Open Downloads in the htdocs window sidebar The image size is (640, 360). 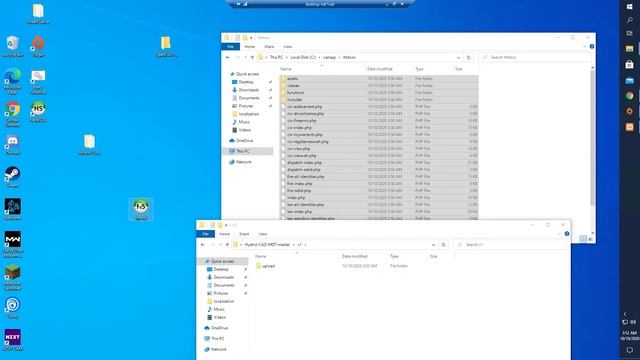pos(249,90)
